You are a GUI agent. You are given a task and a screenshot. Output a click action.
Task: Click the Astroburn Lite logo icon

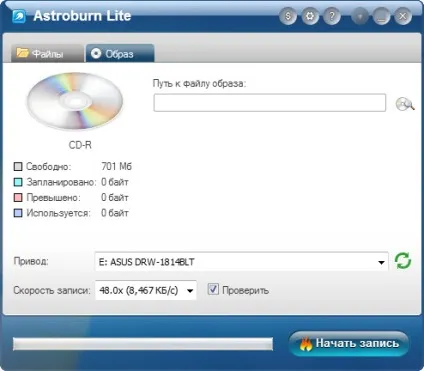coord(19,16)
